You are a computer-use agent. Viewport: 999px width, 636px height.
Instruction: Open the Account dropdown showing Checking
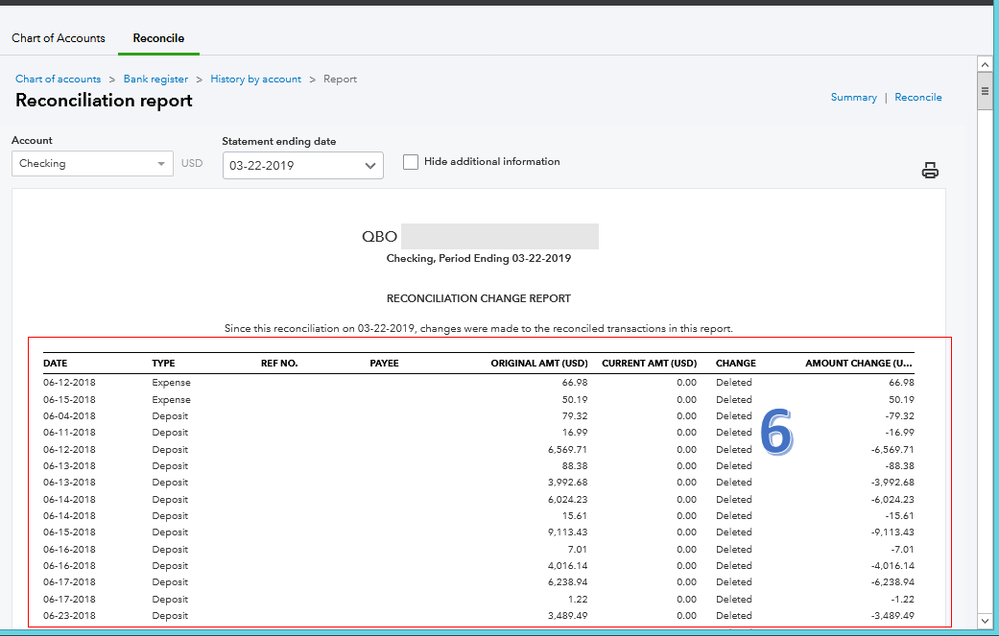point(92,164)
